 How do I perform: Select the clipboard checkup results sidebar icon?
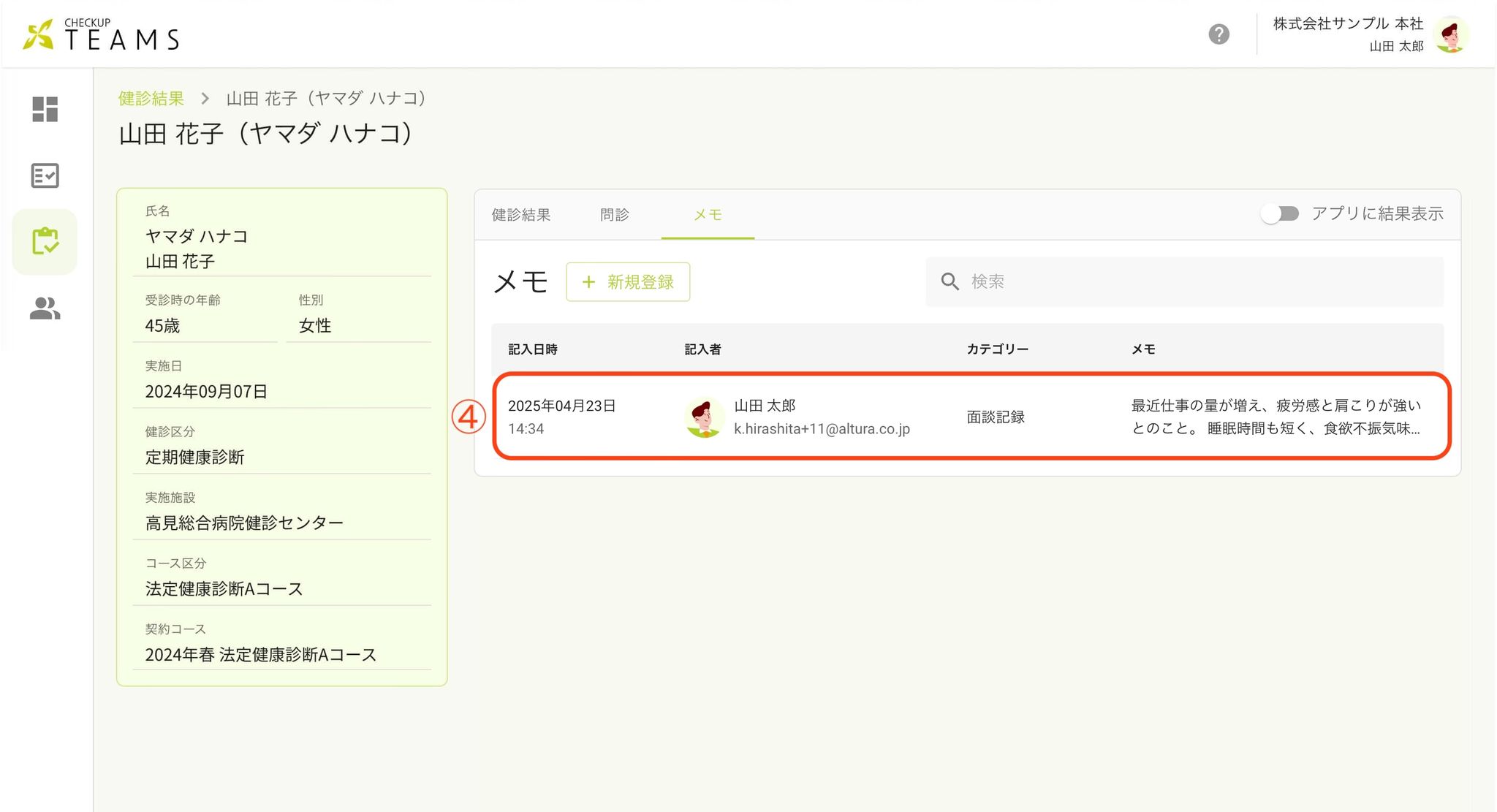45,242
